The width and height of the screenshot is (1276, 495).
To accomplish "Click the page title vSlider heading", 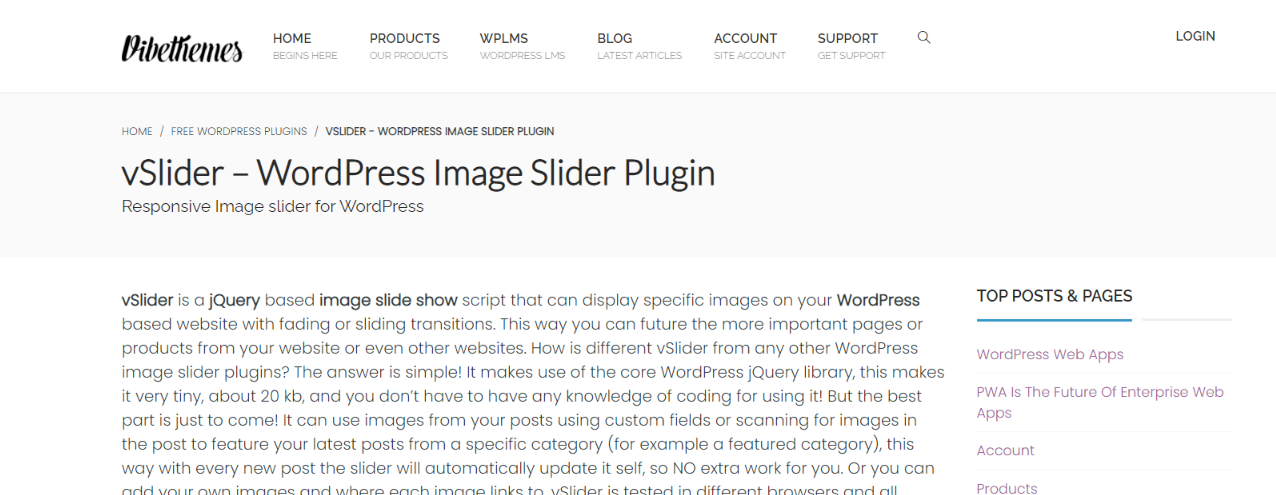I will (418, 173).
